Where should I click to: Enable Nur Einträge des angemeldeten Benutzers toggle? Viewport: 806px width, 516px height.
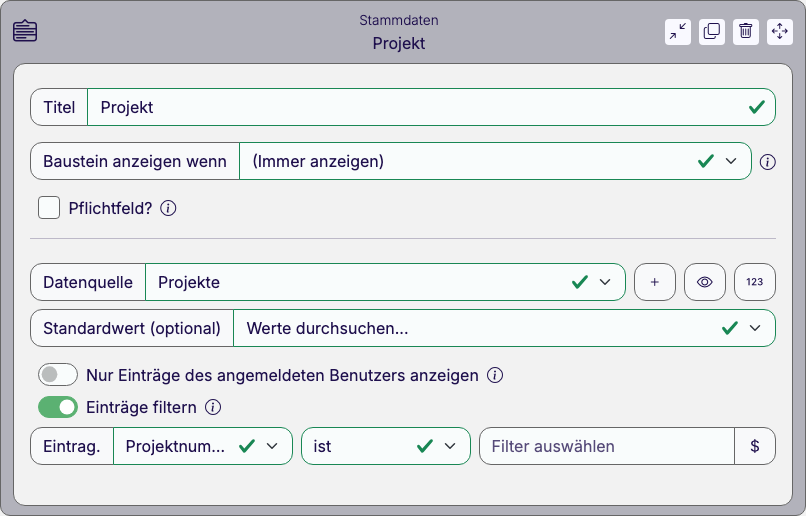[x=58, y=375]
